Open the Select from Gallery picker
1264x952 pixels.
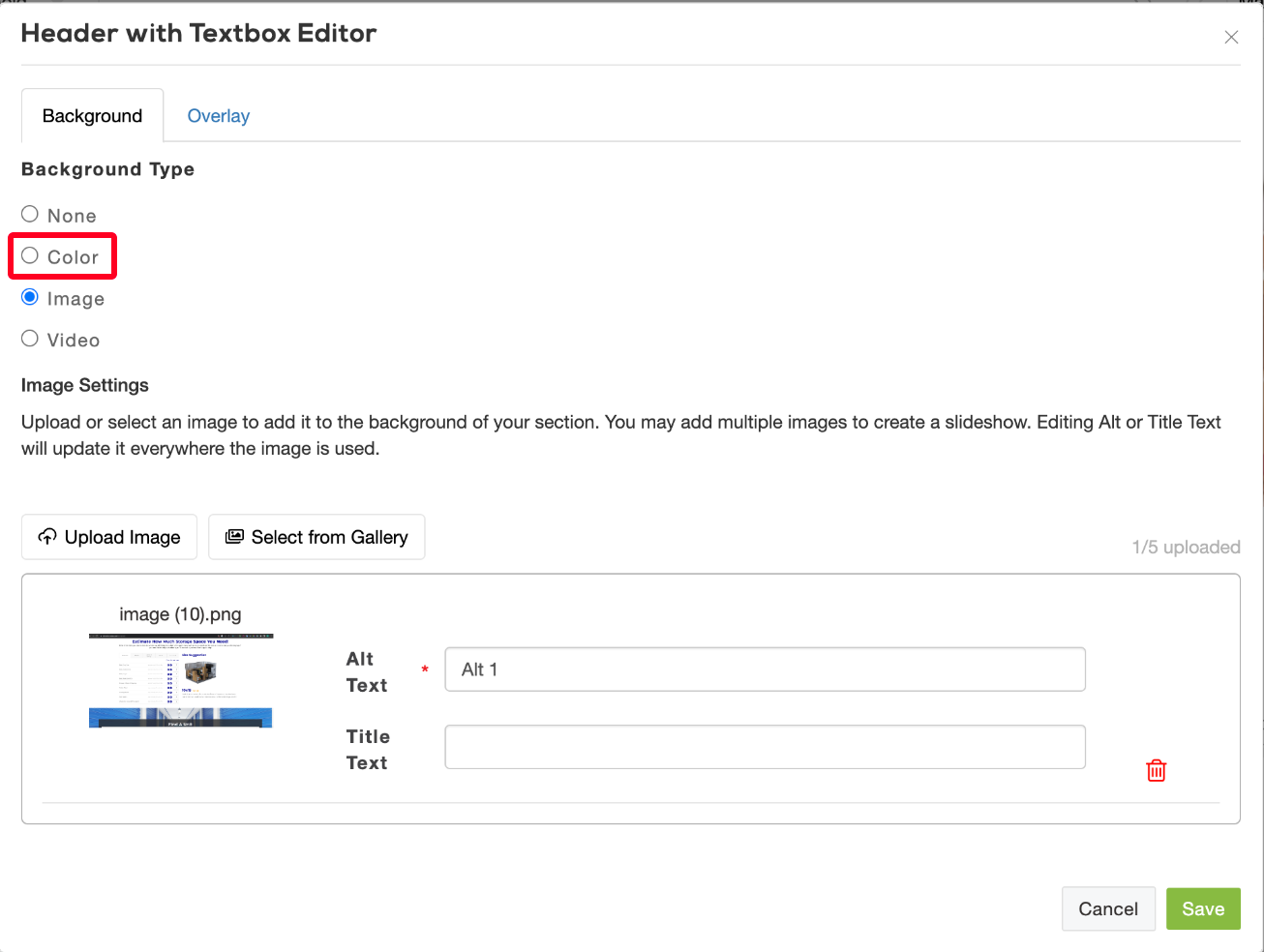pyautogui.click(x=316, y=536)
